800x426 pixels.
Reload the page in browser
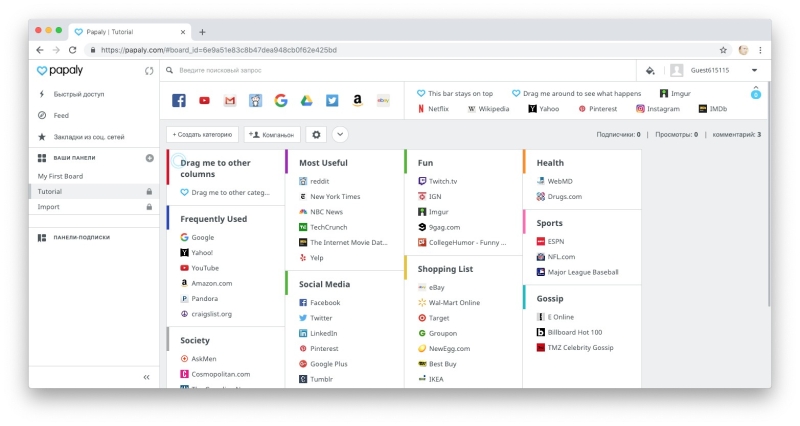(x=72, y=50)
